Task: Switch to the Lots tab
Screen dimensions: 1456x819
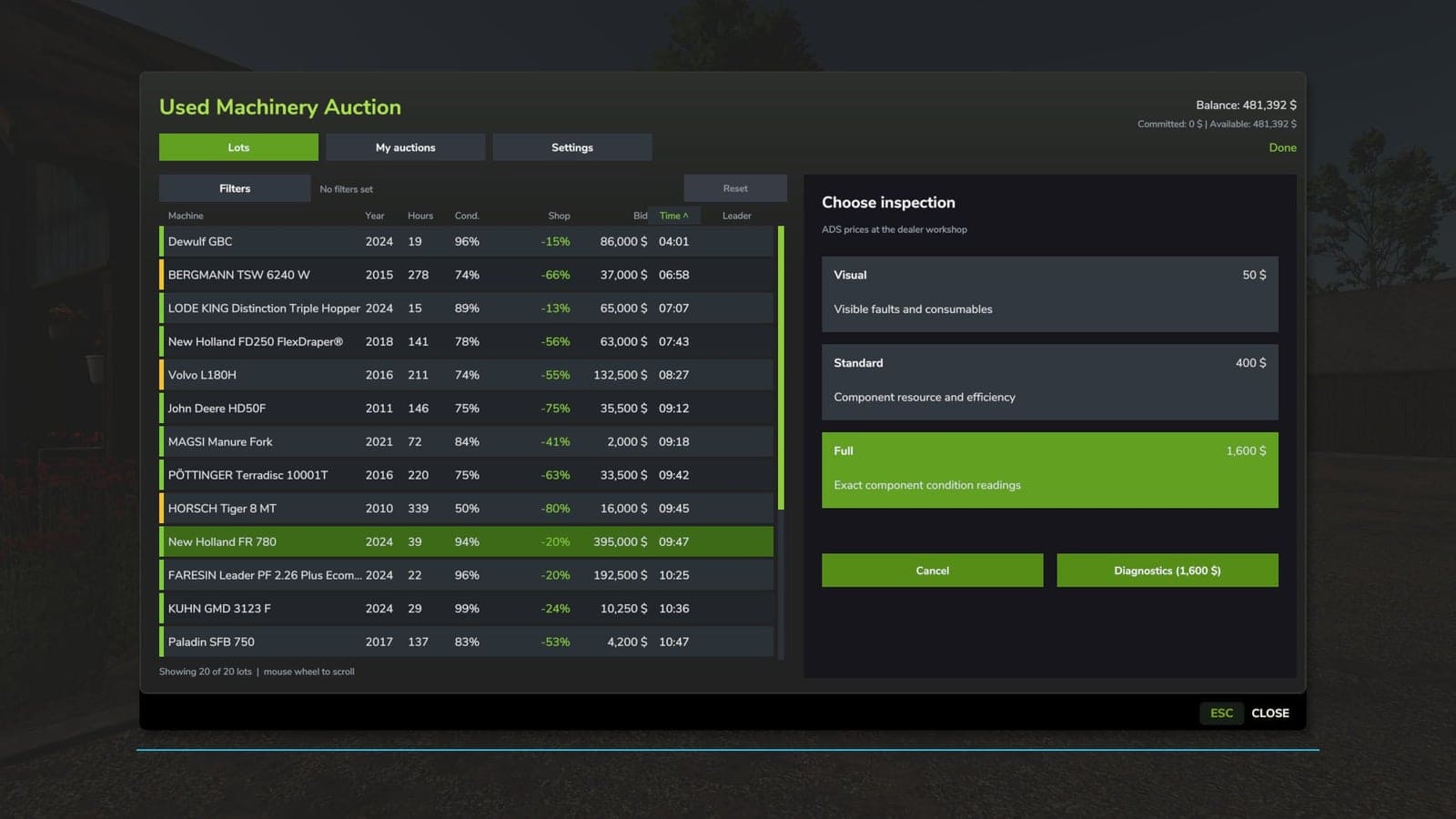Action: (238, 147)
